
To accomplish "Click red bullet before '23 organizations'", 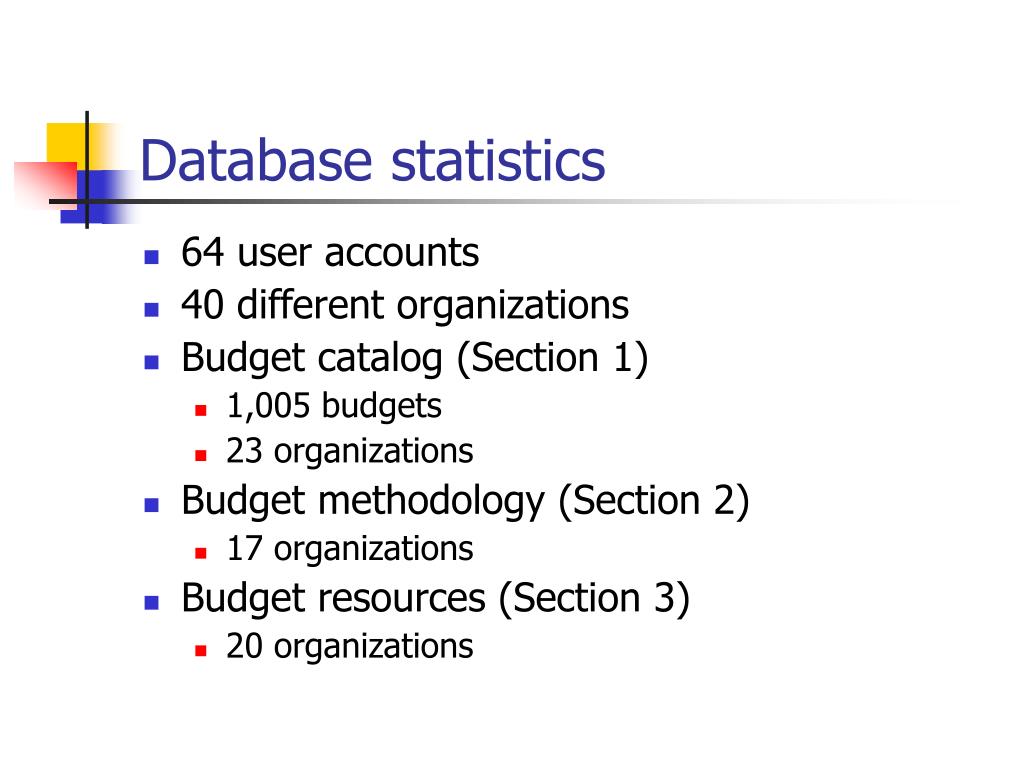I will tap(200, 456).
